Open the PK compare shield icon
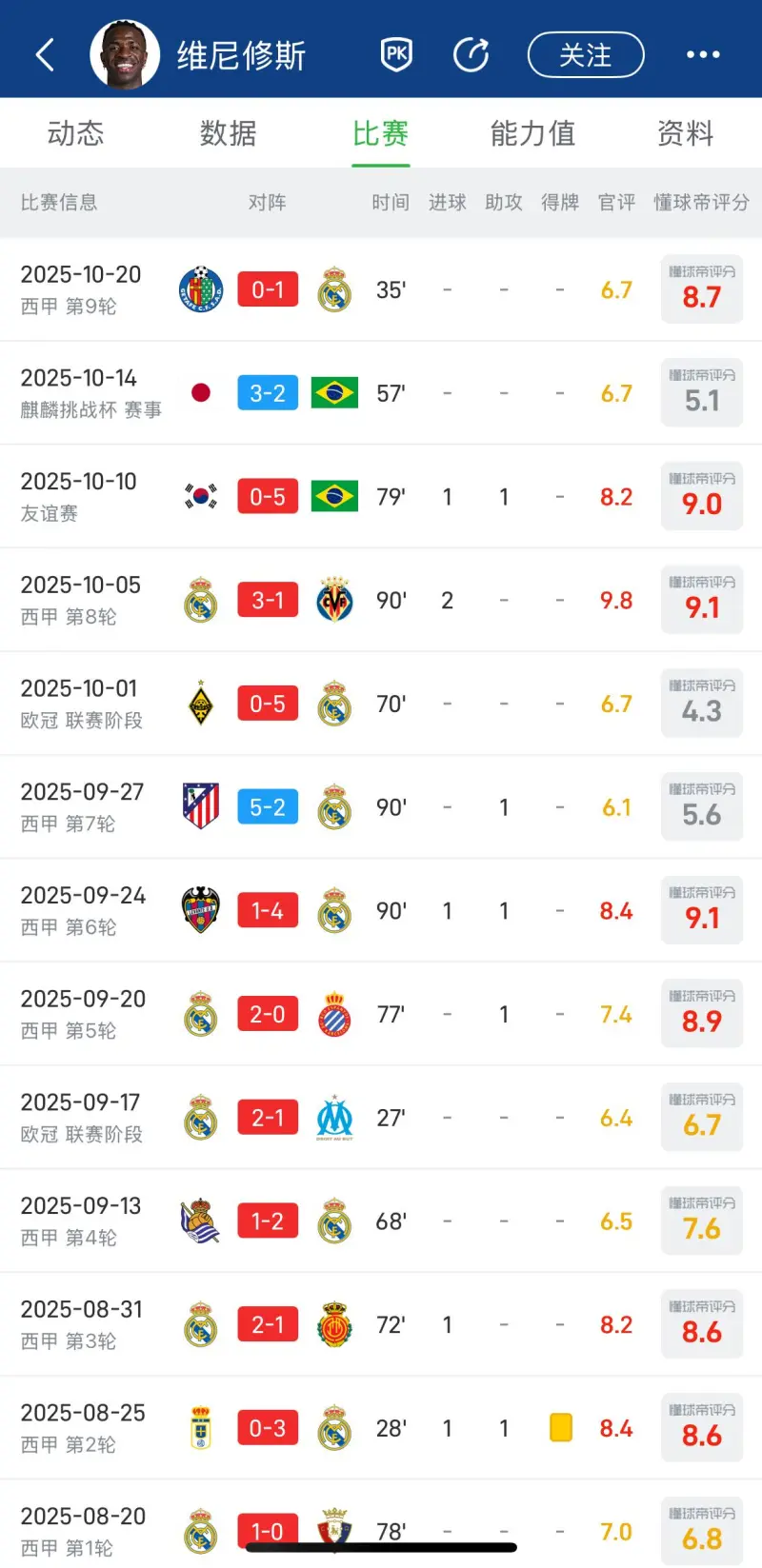 click(396, 54)
